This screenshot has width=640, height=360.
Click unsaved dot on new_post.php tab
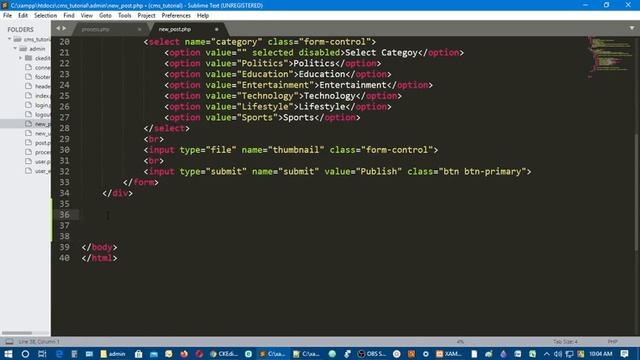pyautogui.click(x=217, y=29)
